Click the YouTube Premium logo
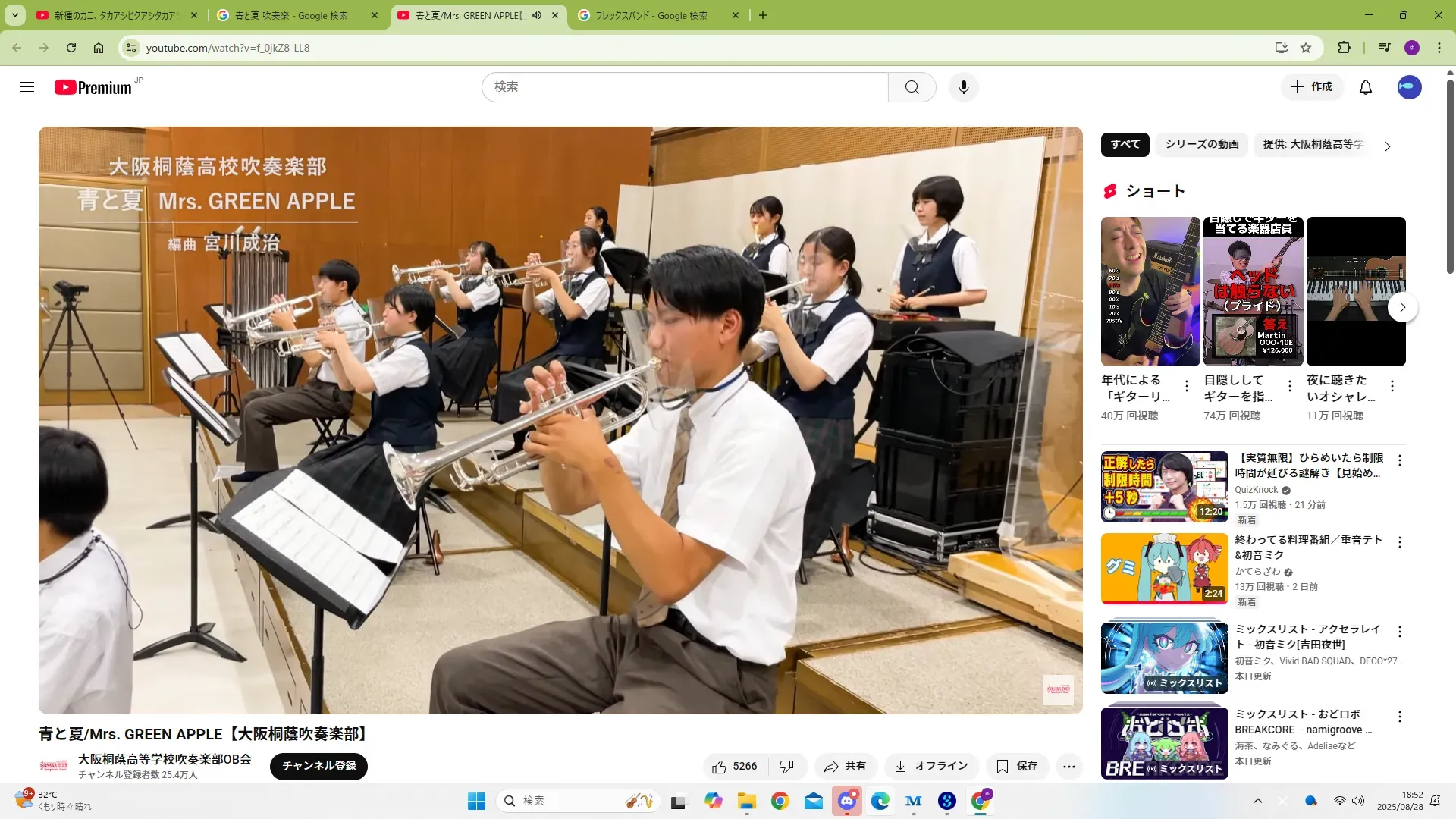 [94, 87]
